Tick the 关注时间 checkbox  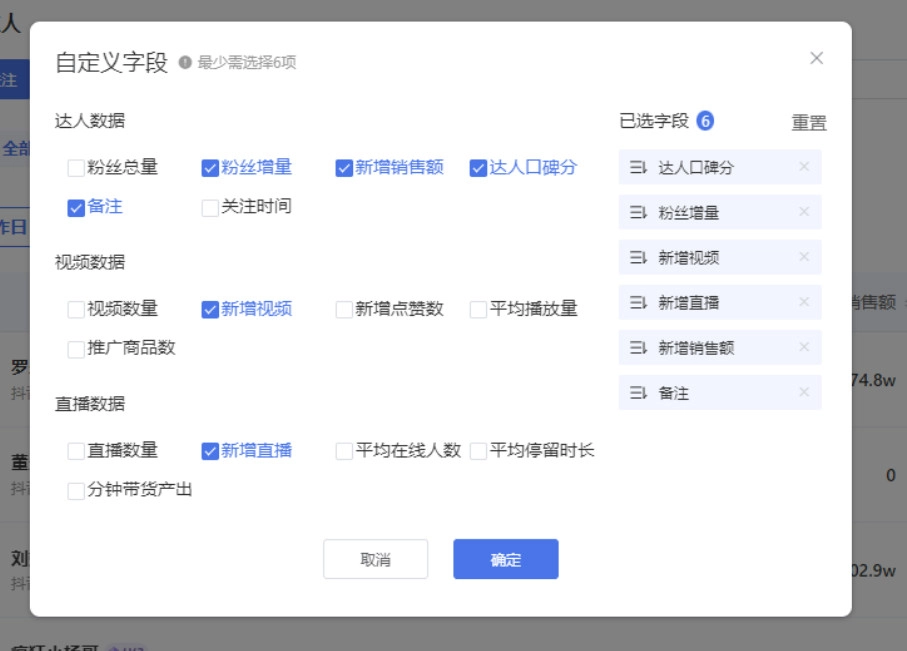[x=210, y=208]
